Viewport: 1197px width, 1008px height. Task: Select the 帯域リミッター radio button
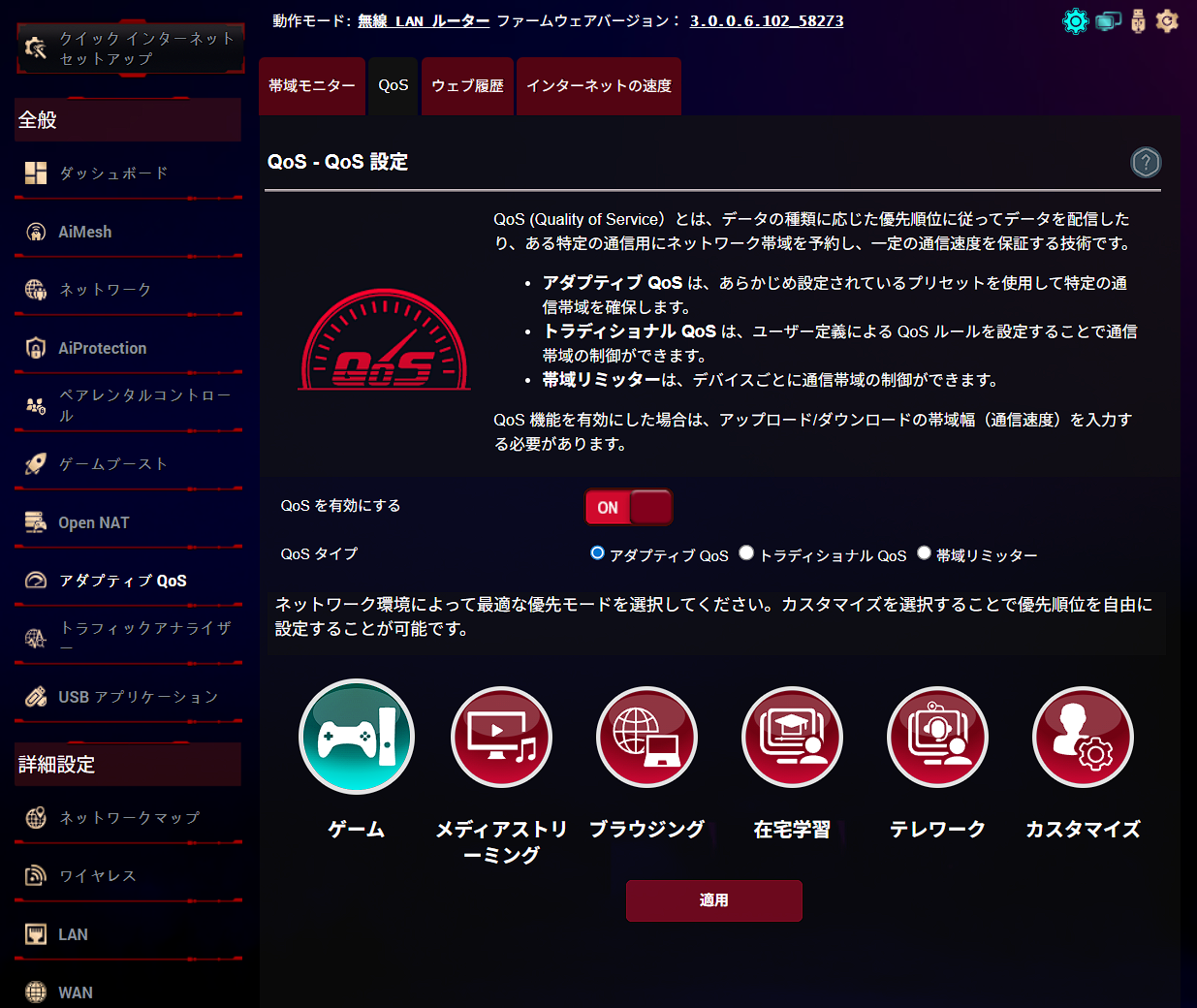[924, 552]
